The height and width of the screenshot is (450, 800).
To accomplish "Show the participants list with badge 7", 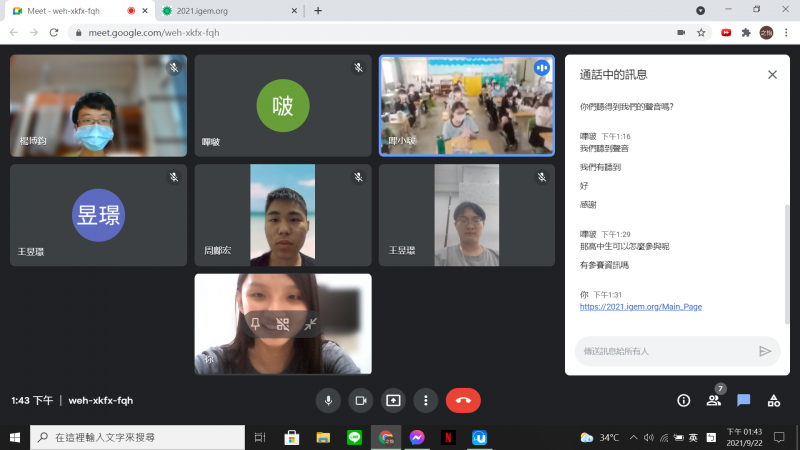I will (x=714, y=400).
